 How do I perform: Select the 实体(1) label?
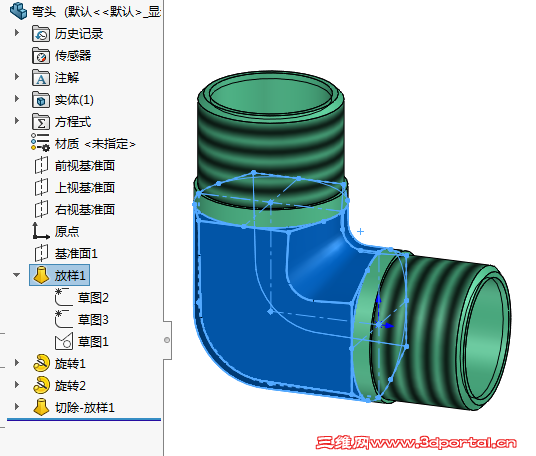[74, 100]
